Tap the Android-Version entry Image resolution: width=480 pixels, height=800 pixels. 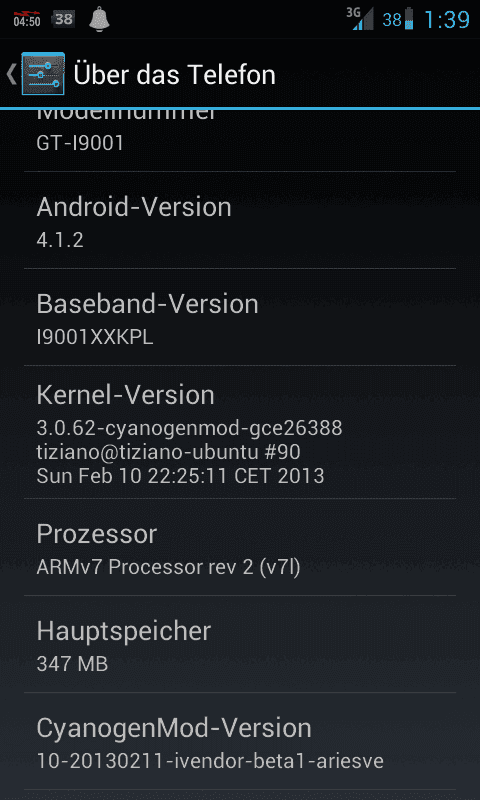[x=240, y=220]
